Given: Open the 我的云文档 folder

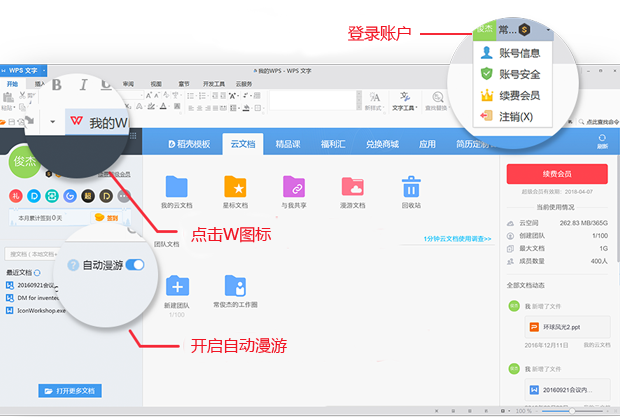Looking at the screenshot, I should coord(177,187).
